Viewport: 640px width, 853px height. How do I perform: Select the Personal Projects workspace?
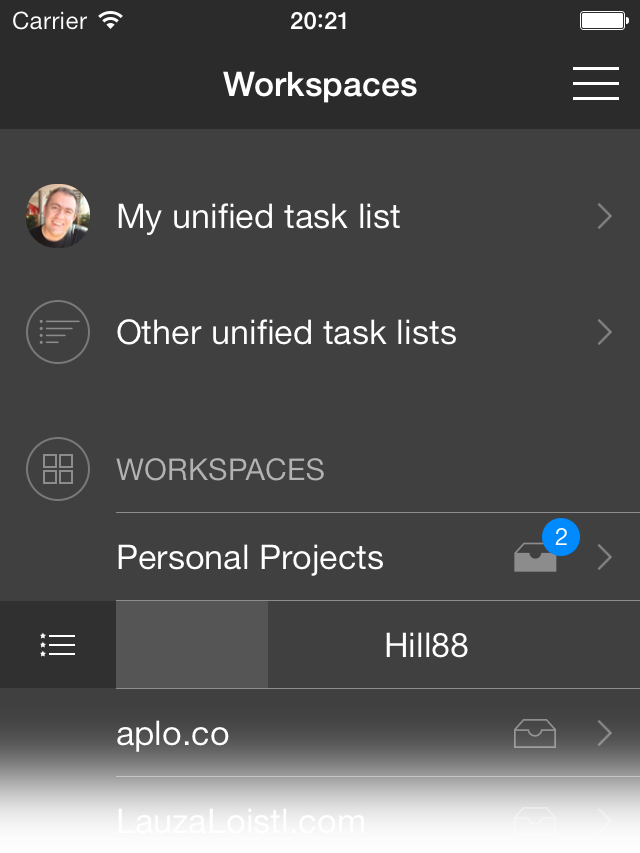click(250, 557)
